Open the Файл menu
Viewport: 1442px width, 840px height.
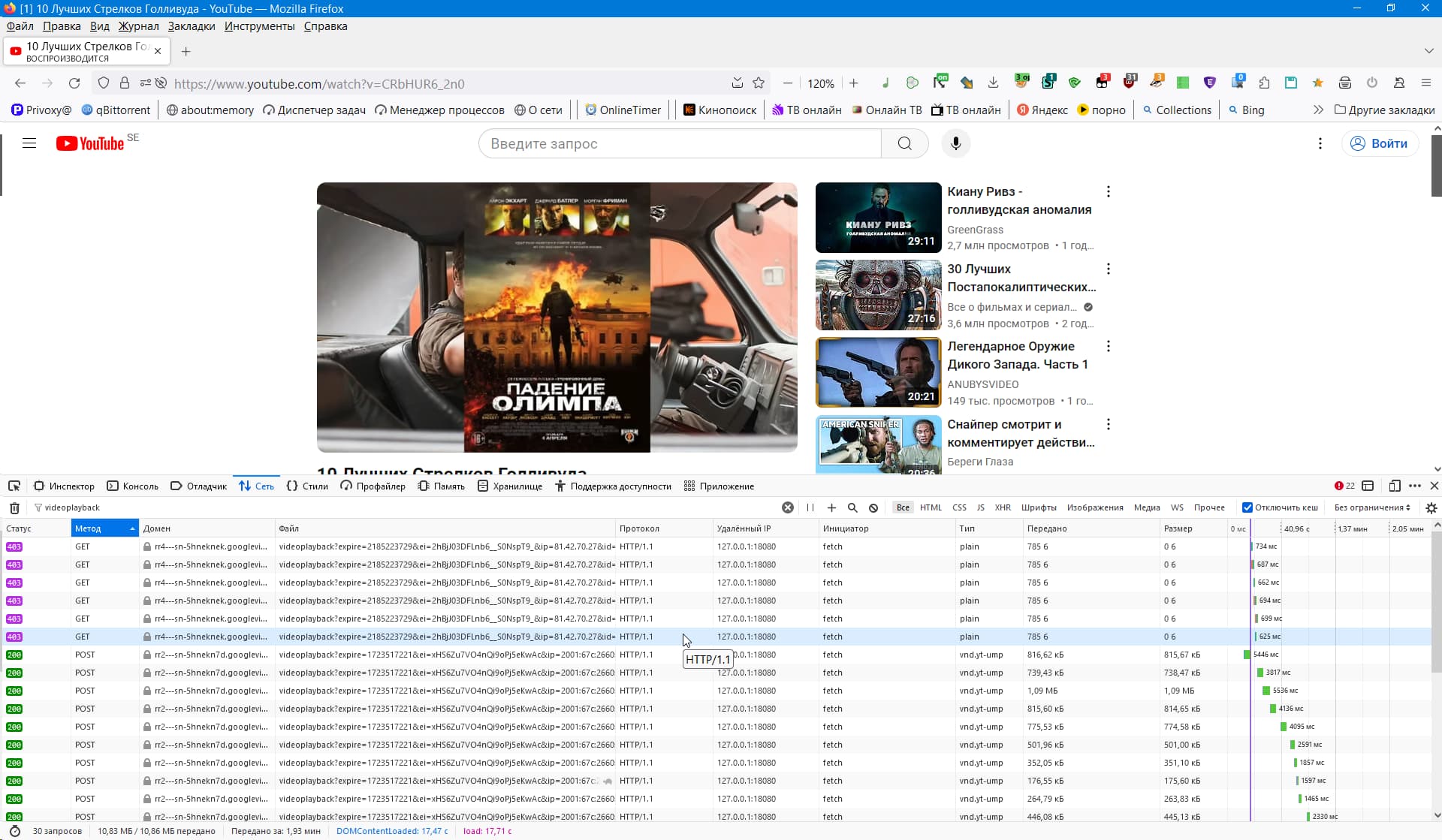click(x=20, y=26)
